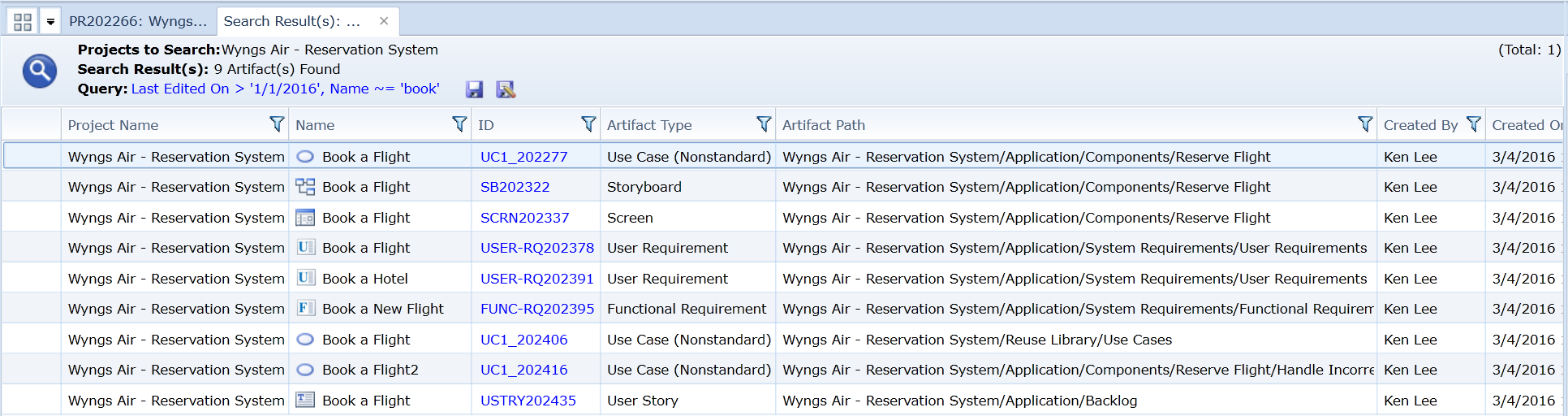The width and height of the screenshot is (1568, 416).
Task: Click the blue magnifier search icon
Action: [x=39, y=71]
